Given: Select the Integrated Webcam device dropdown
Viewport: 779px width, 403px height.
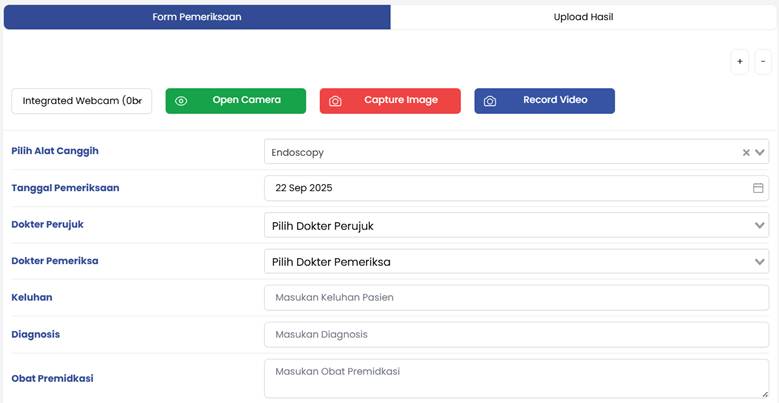Looking at the screenshot, I should tap(82, 101).
